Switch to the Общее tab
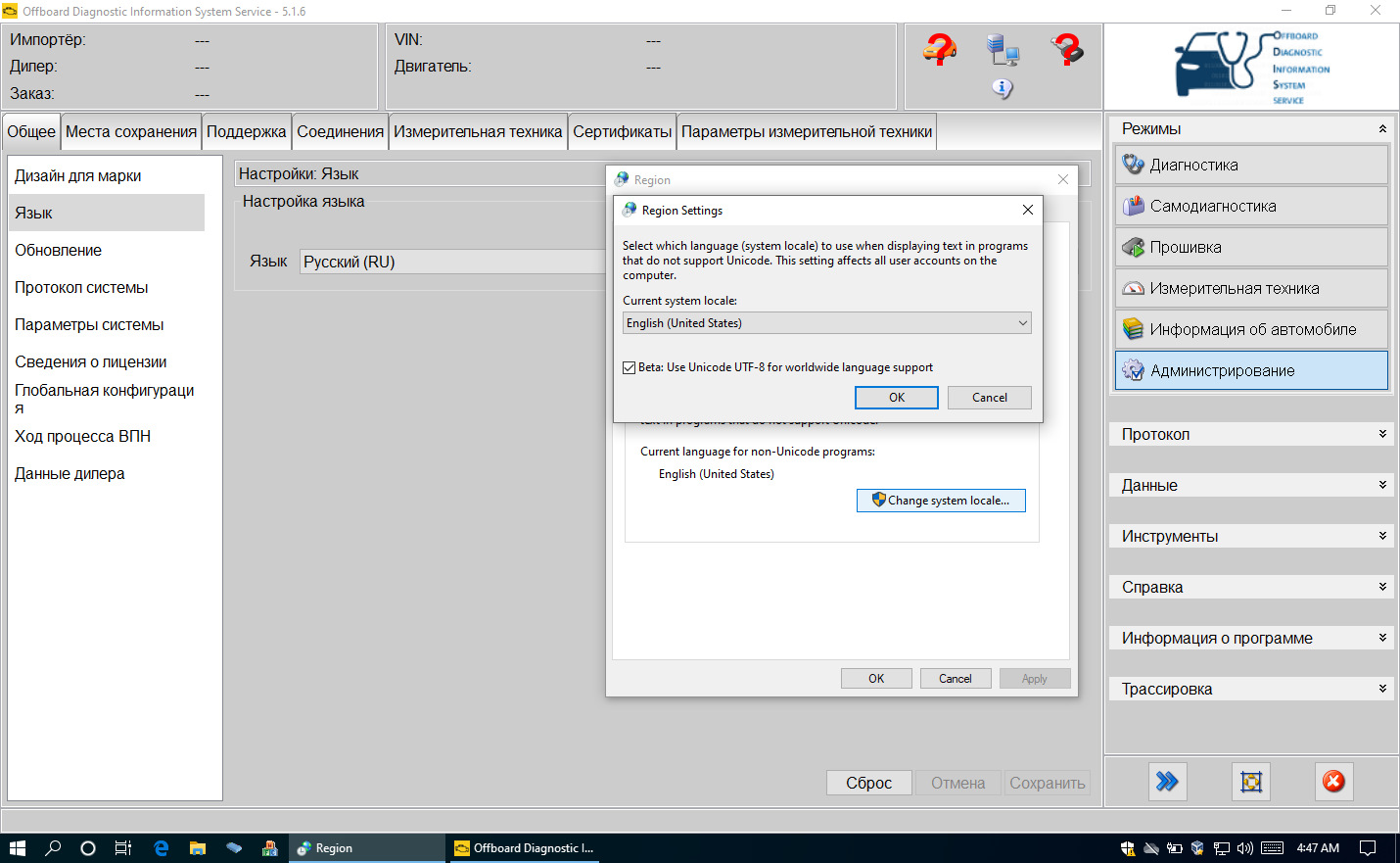 point(31,131)
